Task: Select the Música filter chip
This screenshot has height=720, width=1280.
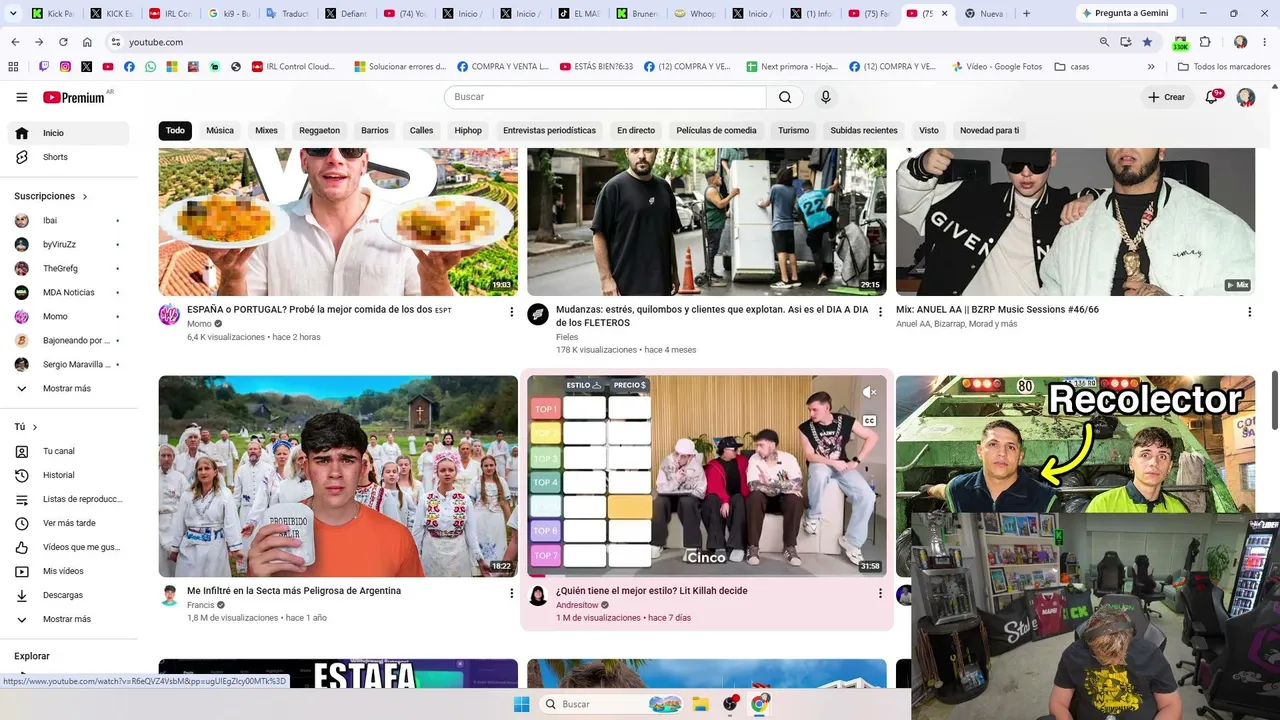Action: [x=220, y=130]
